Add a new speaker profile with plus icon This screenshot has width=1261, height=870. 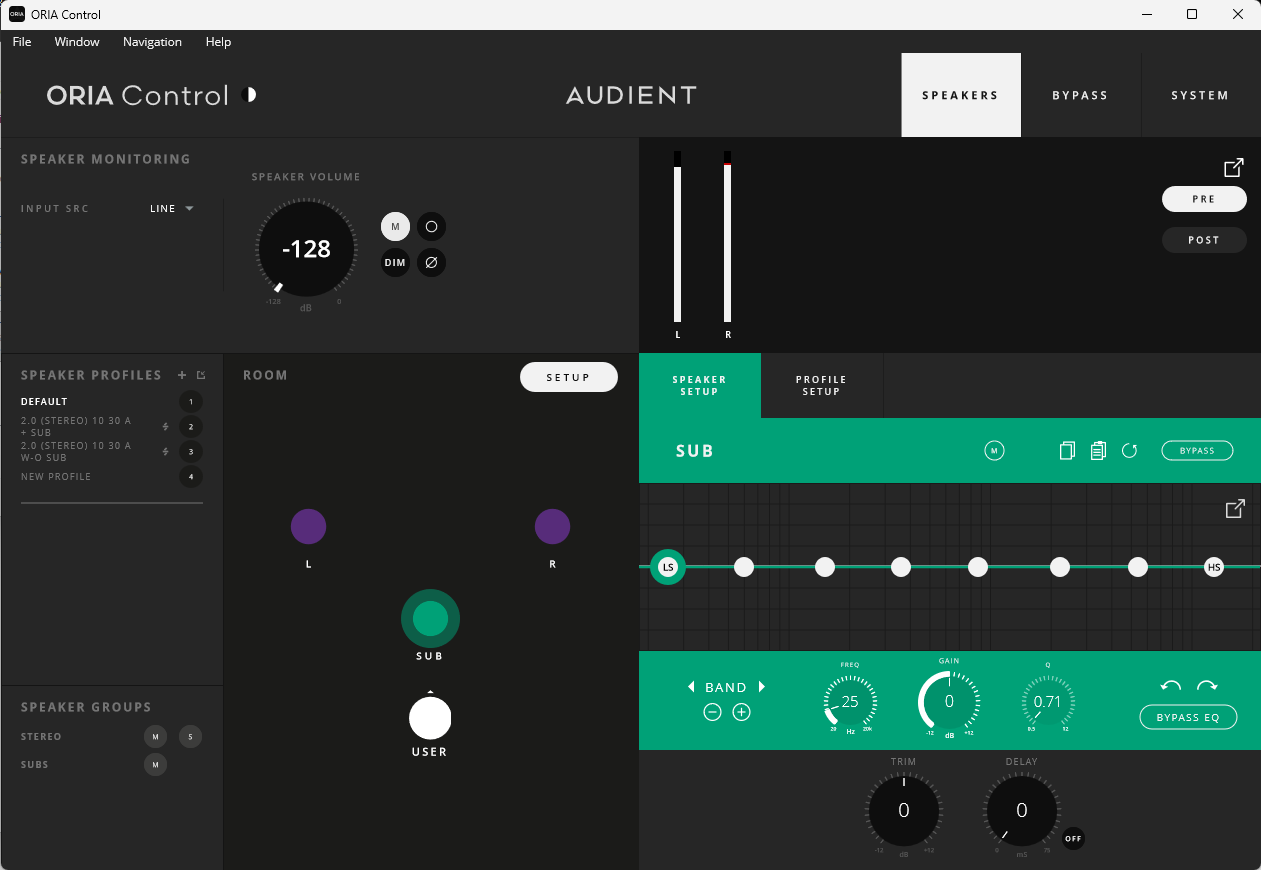[182, 375]
